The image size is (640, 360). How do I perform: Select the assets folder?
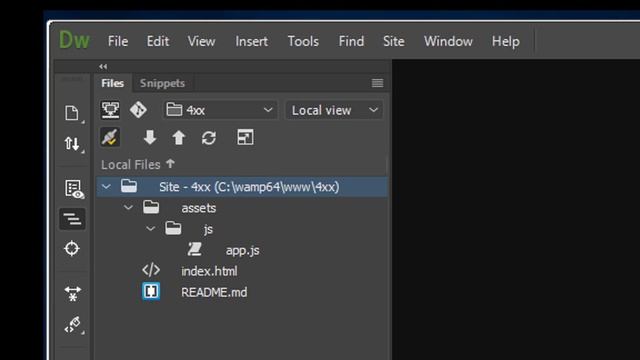199,208
